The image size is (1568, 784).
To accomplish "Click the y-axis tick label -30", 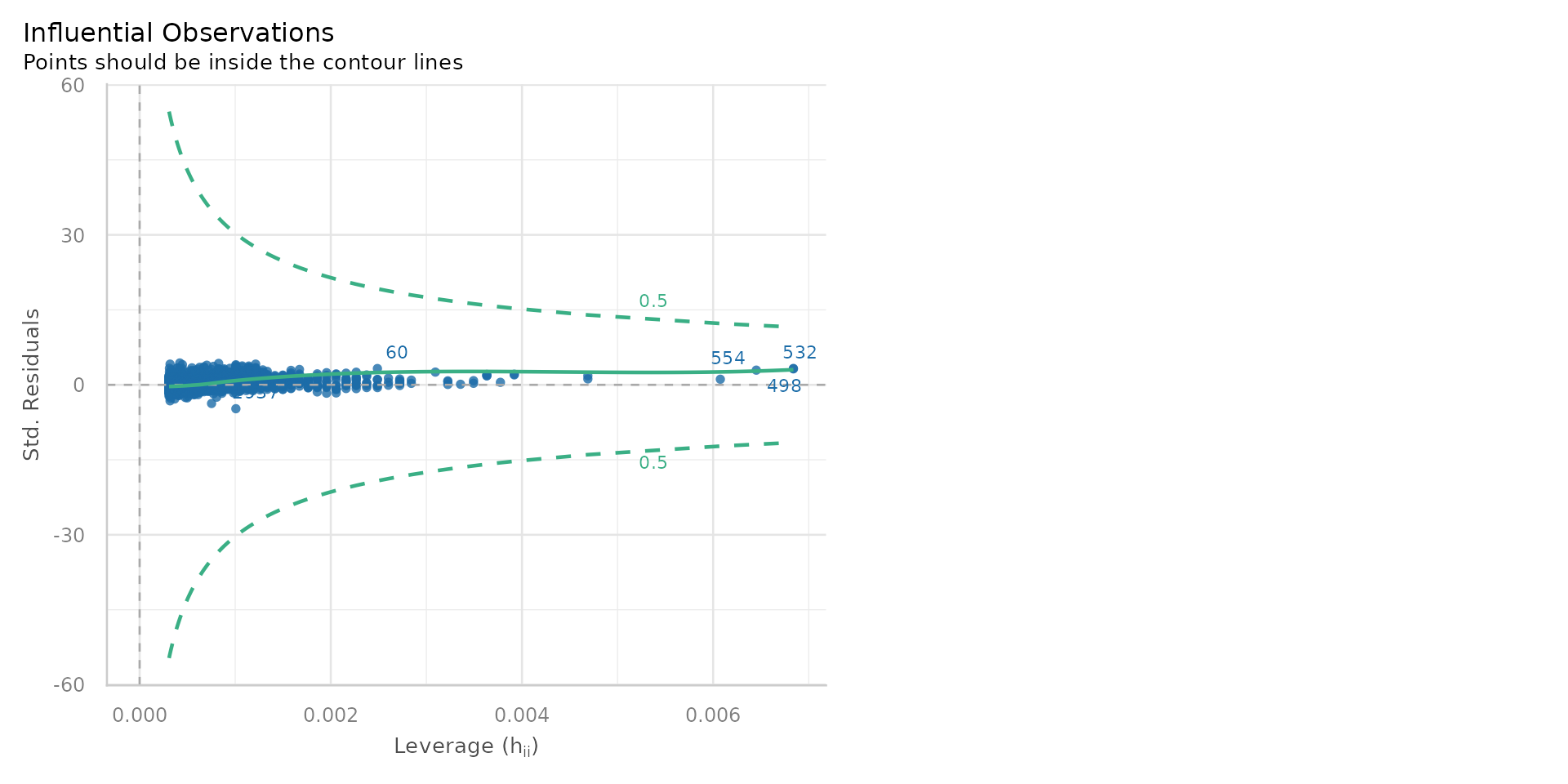I will [69, 536].
